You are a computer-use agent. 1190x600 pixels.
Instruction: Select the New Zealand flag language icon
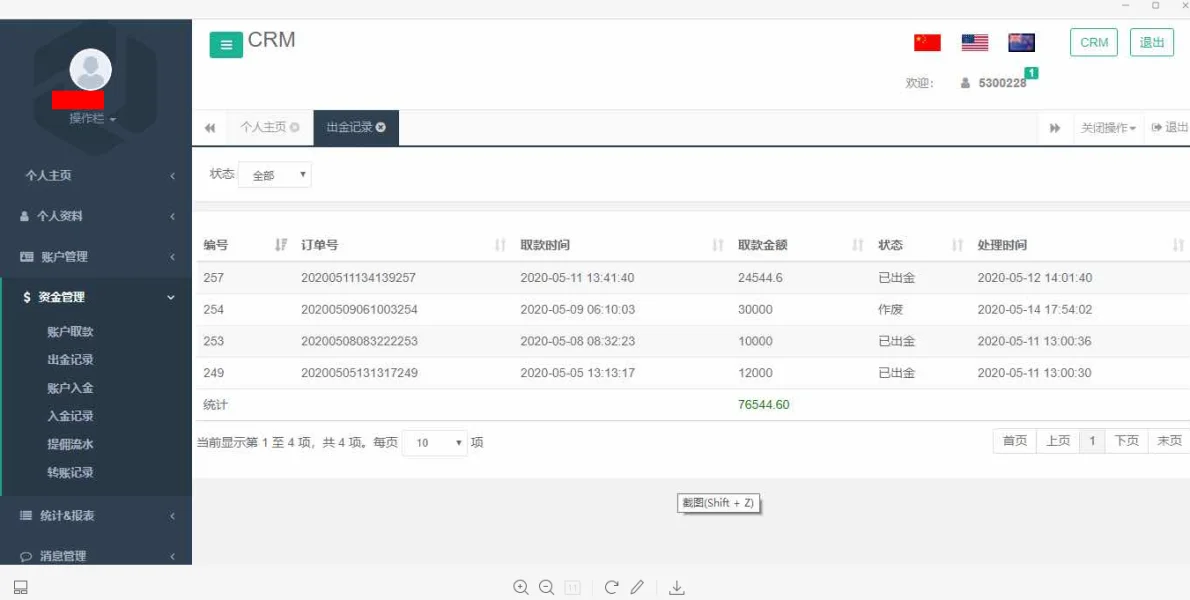pos(1021,43)
